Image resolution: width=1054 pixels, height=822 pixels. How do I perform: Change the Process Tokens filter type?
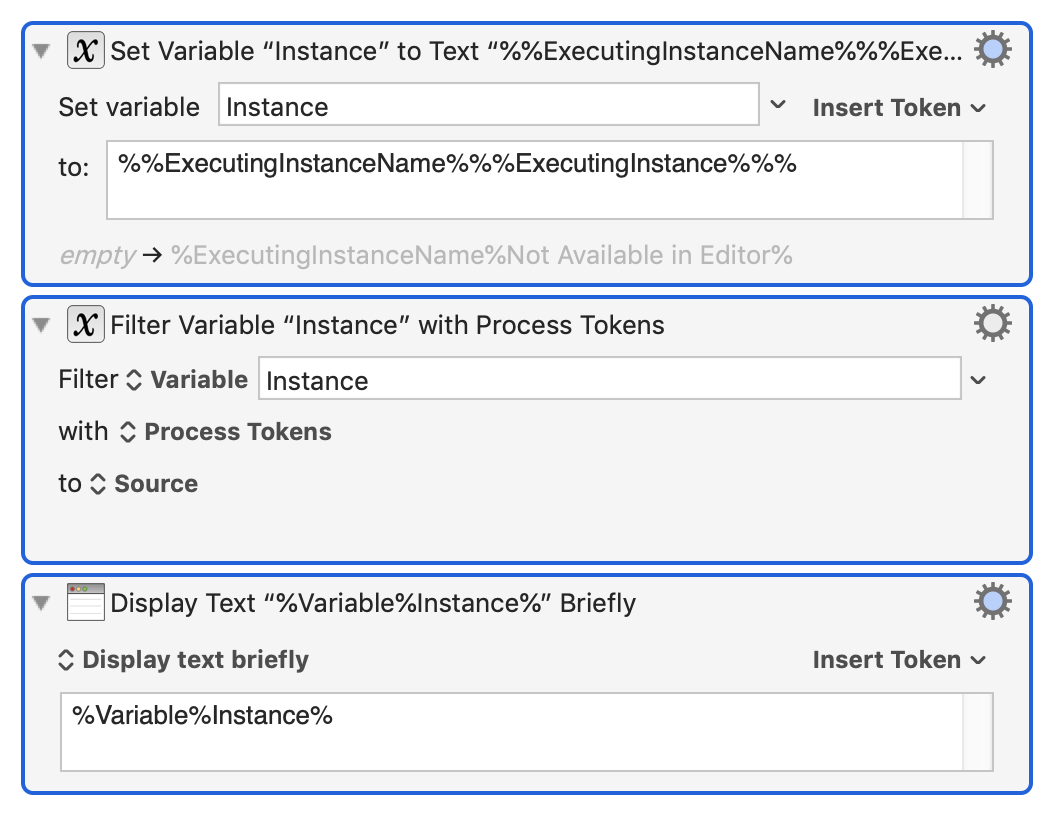click(226, 432)
